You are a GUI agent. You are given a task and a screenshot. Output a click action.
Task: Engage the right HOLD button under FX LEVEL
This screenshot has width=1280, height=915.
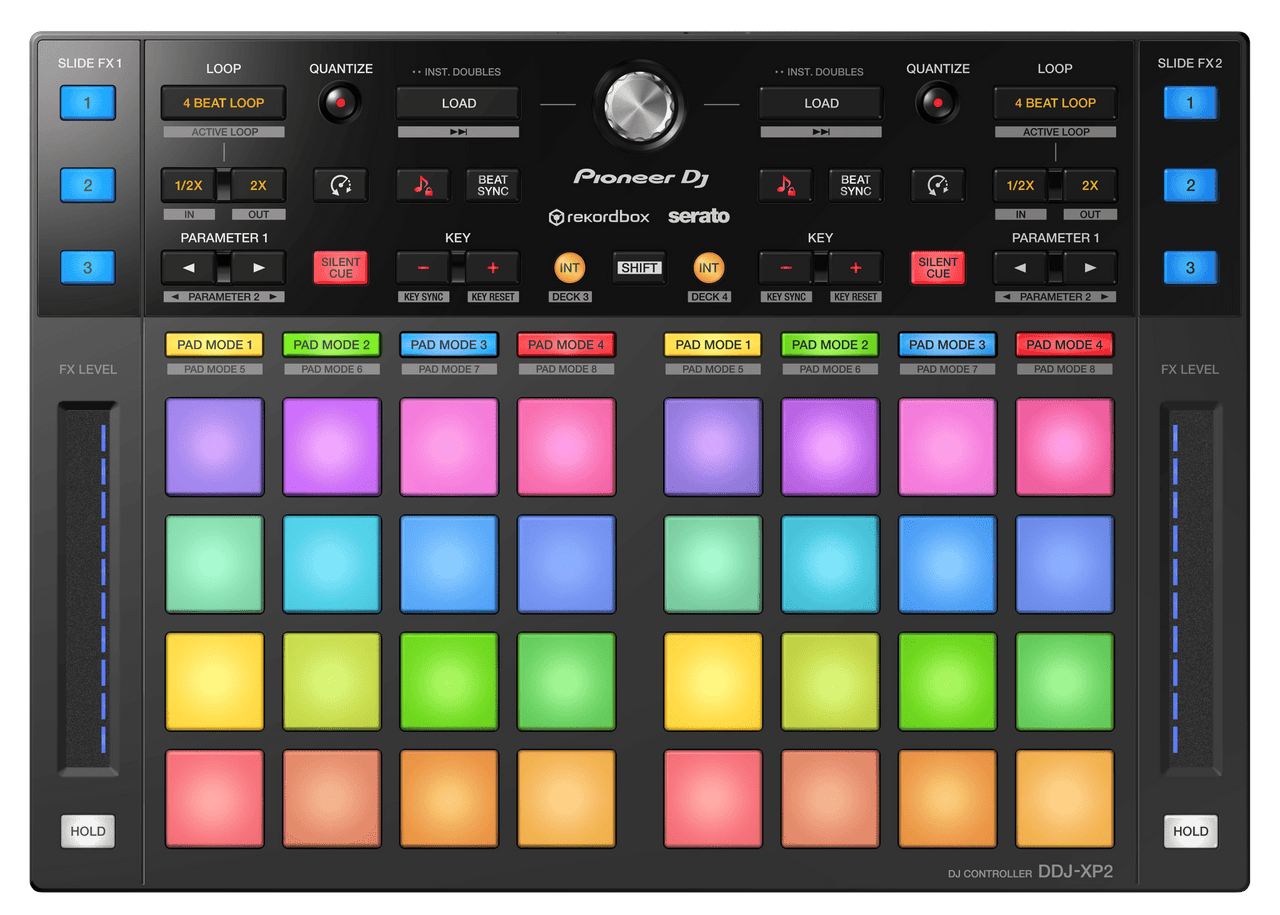[1190, 831]
